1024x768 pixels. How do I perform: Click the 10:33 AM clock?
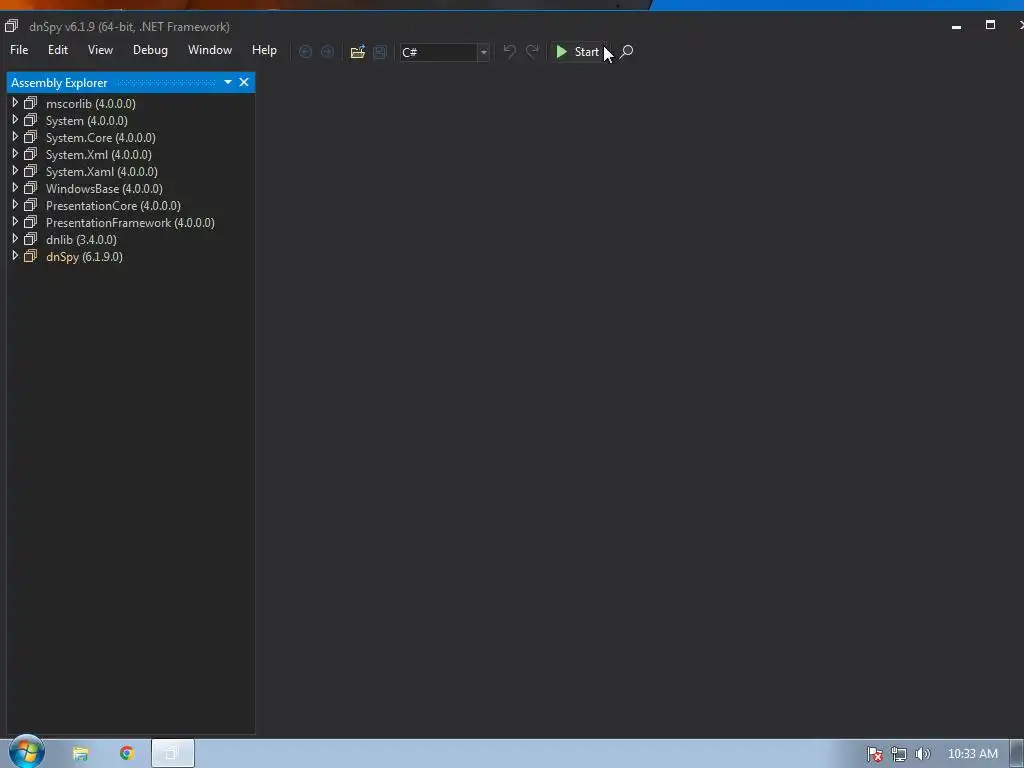click(x=972, y=754)
